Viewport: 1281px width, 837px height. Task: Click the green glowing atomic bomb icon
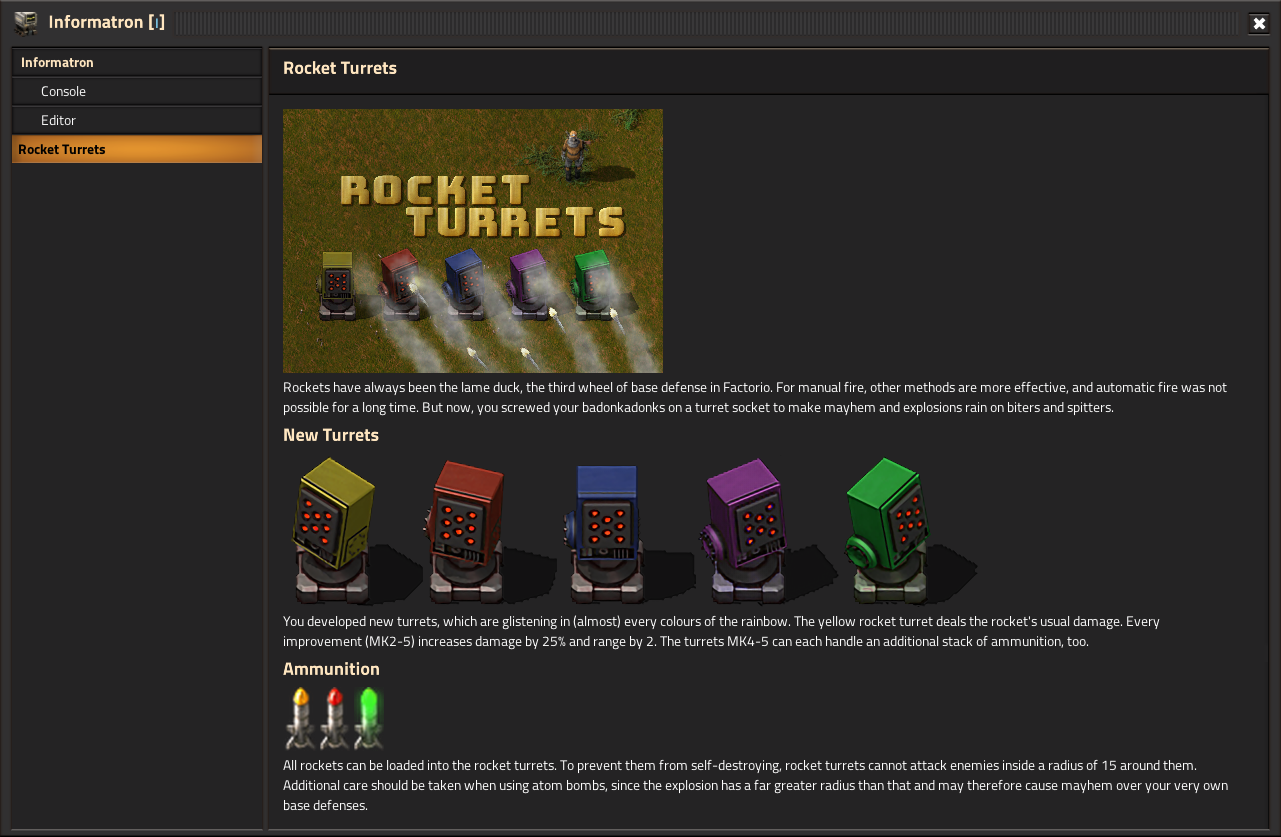pyautogui.click(x=369, y=717)
